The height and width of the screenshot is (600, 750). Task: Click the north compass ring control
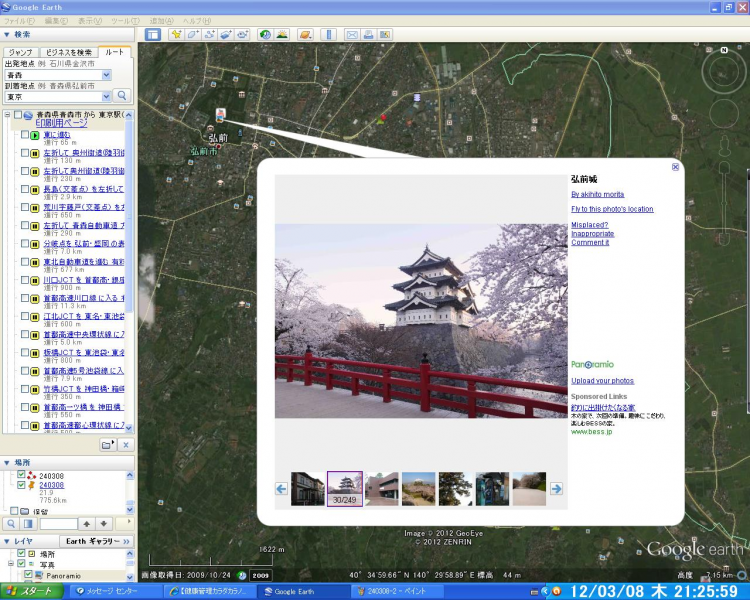click(x=724, y=72)
